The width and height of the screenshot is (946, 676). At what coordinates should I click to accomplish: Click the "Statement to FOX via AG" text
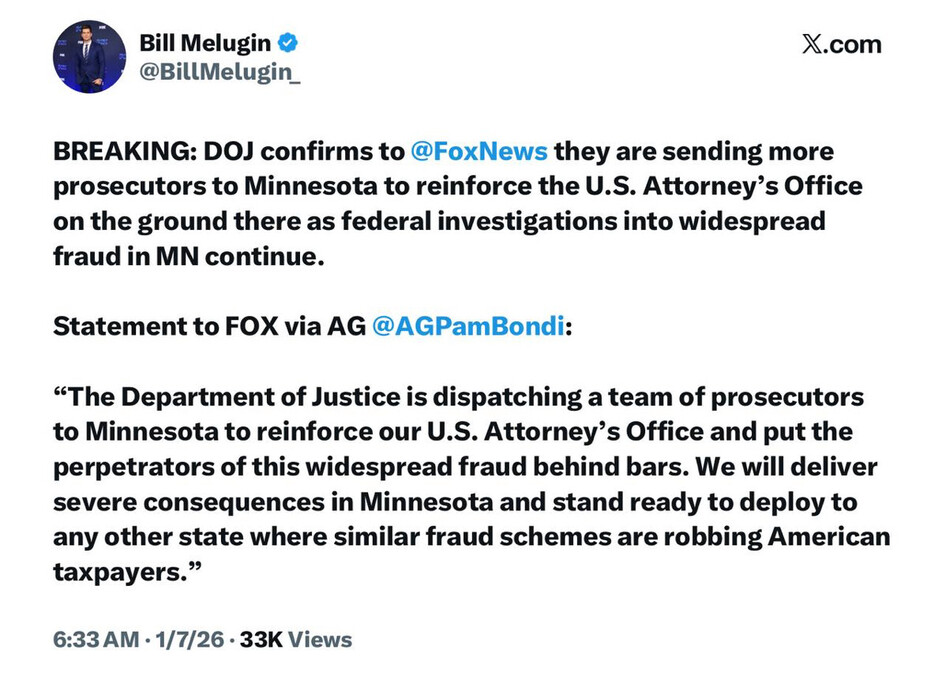click(x=207, y=326)
